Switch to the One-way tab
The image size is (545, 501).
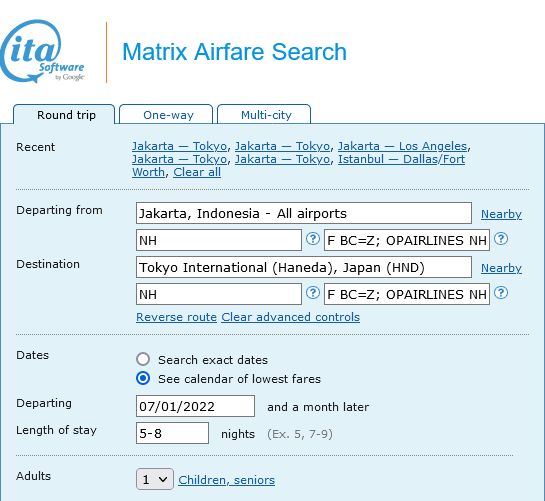166,114
